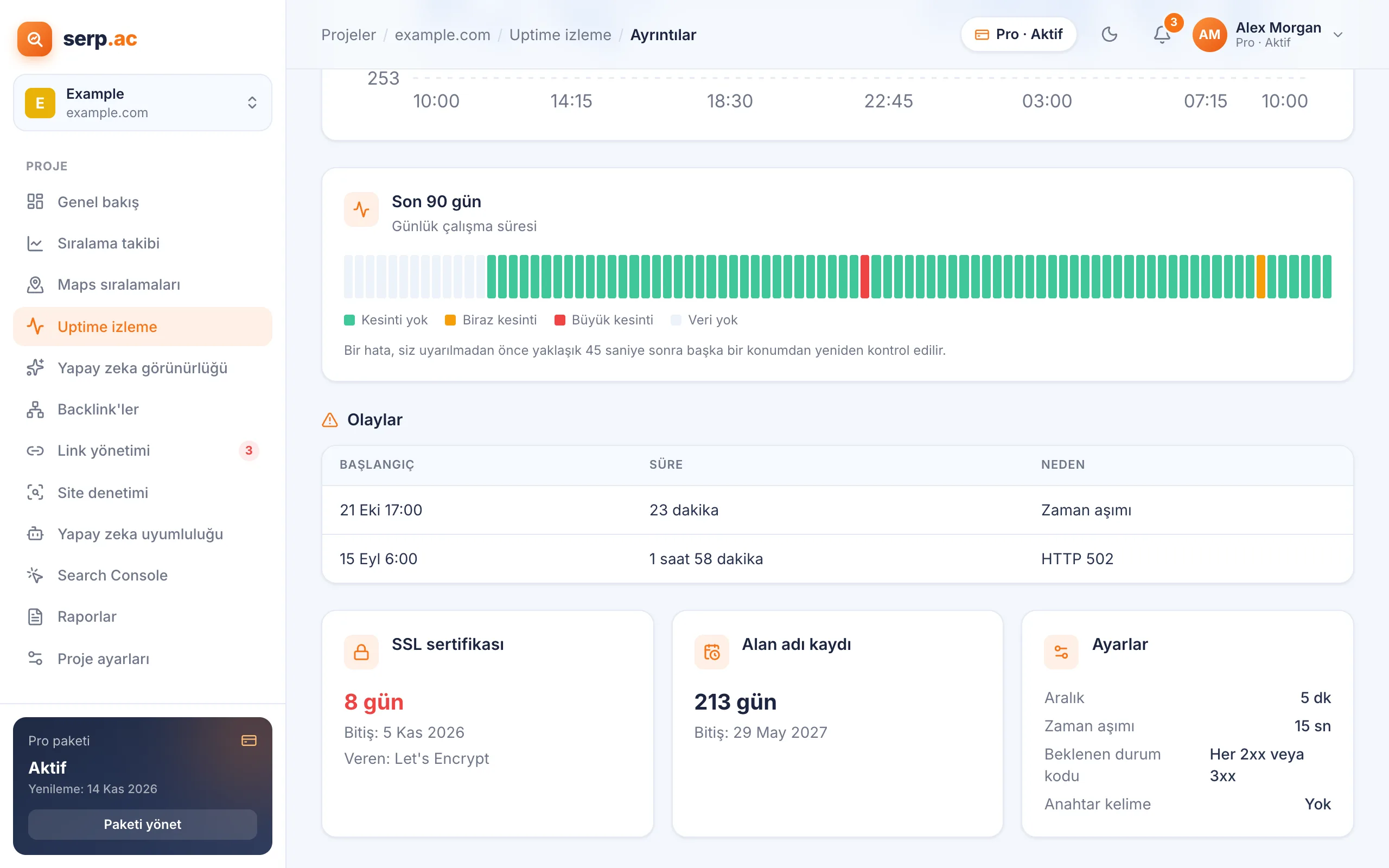Click the Link yönetimi badge showing 3

point(249,451)
